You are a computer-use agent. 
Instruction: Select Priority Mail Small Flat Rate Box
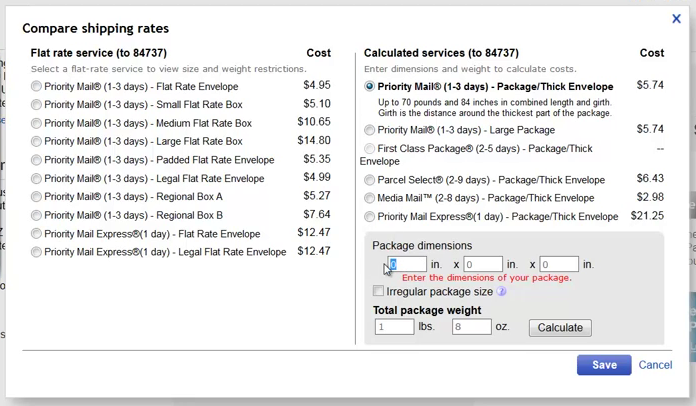coord(36,105)
